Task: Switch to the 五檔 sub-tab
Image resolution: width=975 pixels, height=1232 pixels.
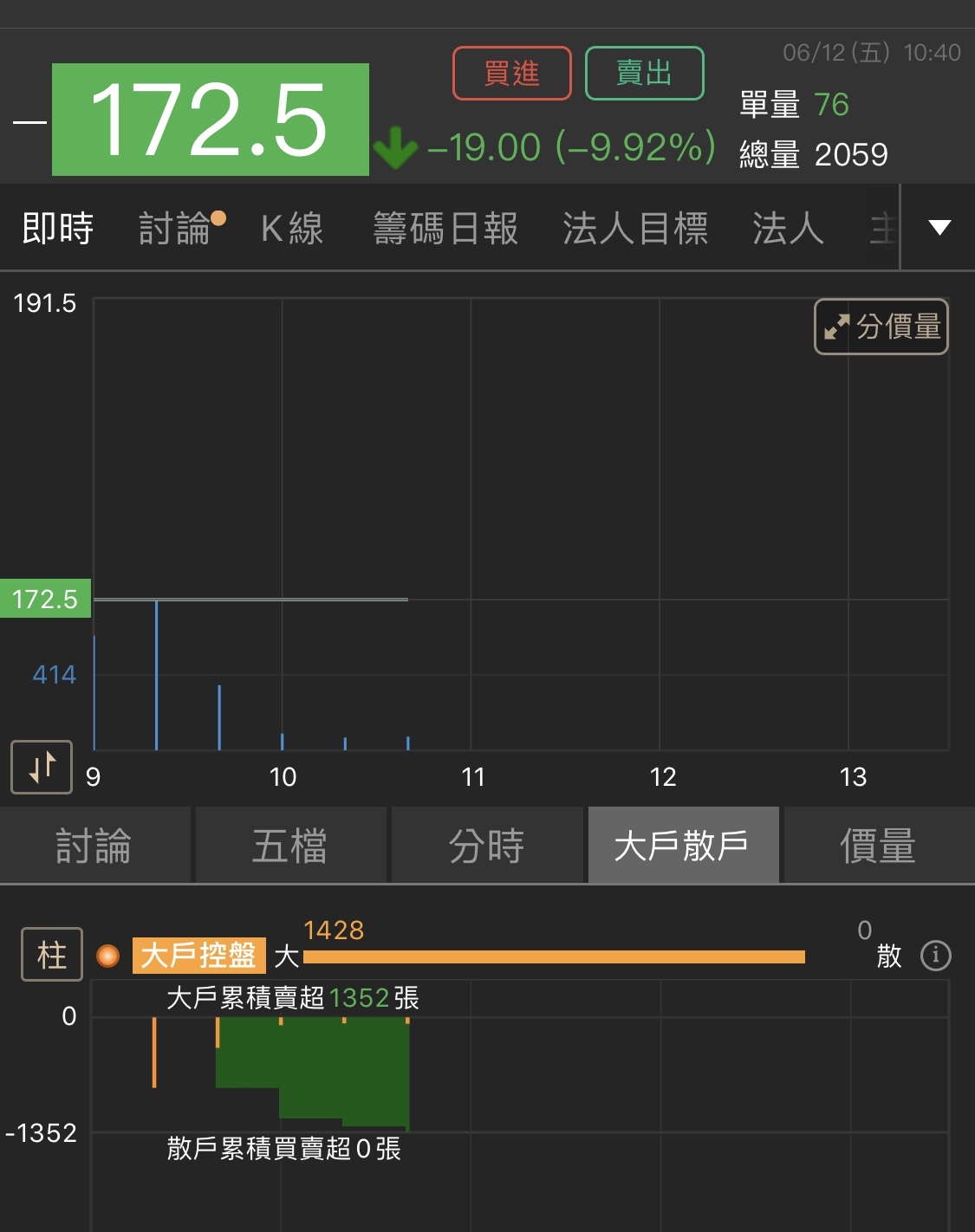Action: (290, 846)
